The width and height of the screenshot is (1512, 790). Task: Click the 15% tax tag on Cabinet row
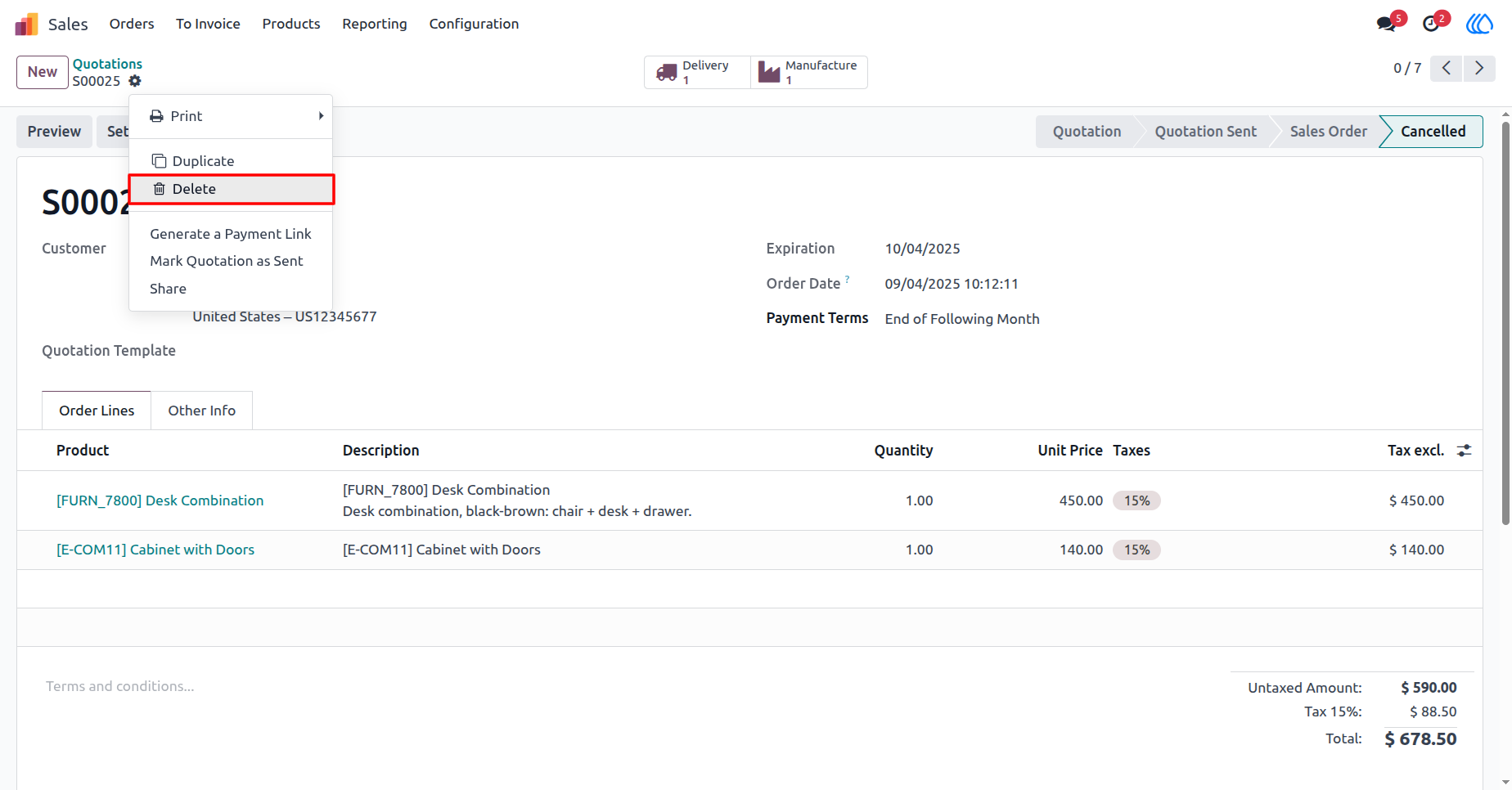(x=1136, y=550)
